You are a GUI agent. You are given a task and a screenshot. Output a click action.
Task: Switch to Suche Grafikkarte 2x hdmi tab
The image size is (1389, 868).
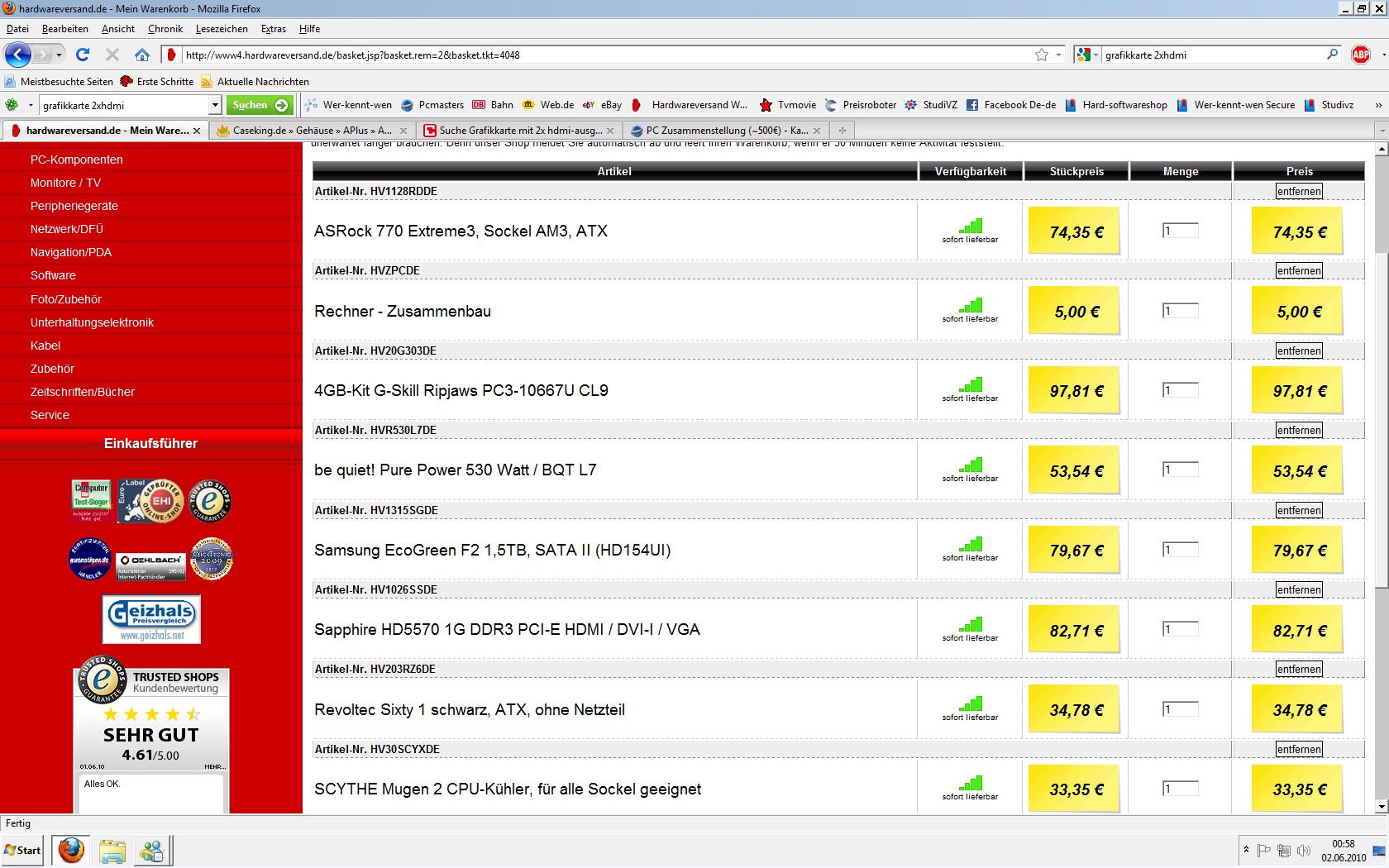[x=520, y=131]
